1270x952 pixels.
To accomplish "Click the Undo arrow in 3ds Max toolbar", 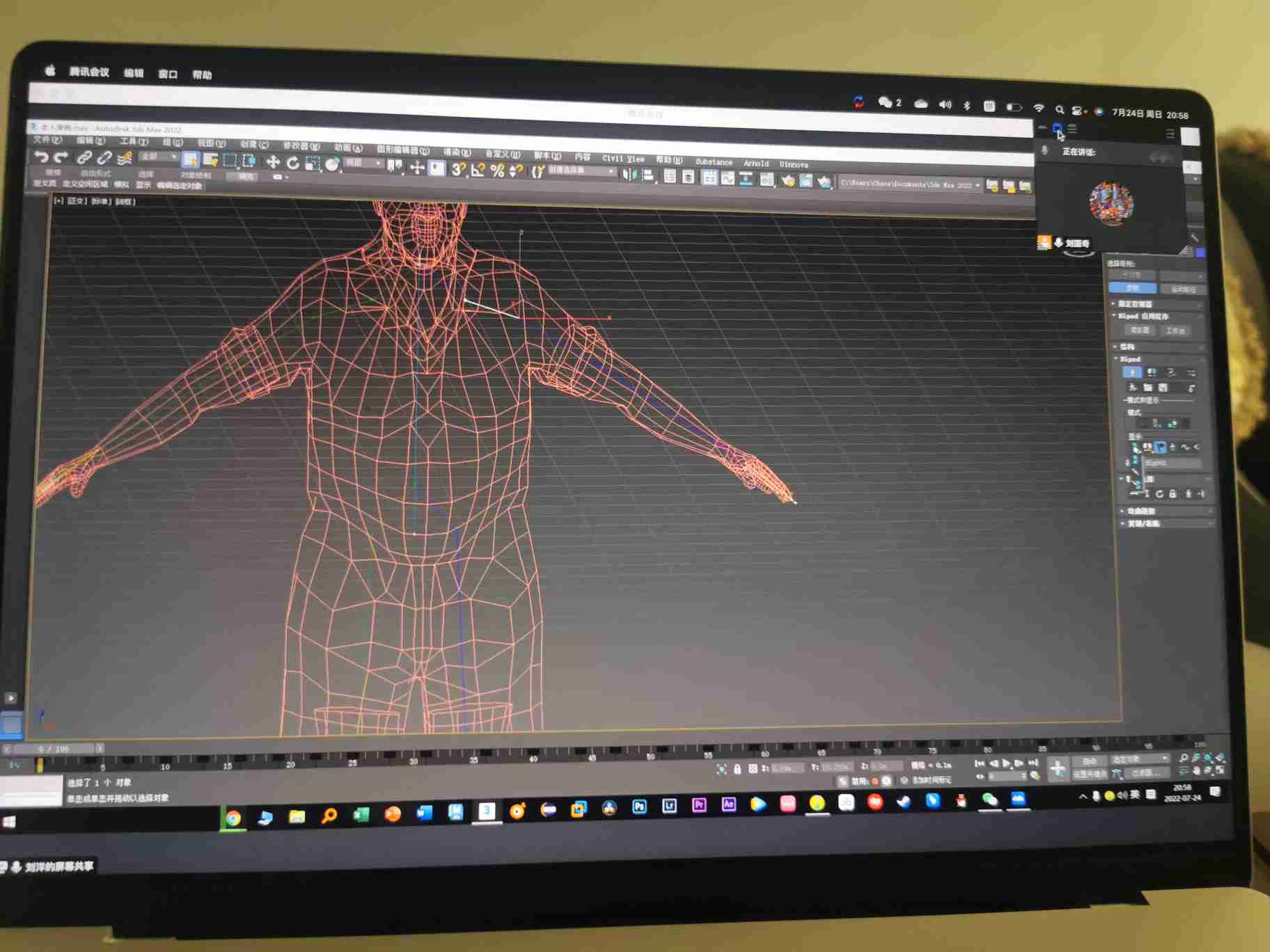I will [x=41, y=157].
